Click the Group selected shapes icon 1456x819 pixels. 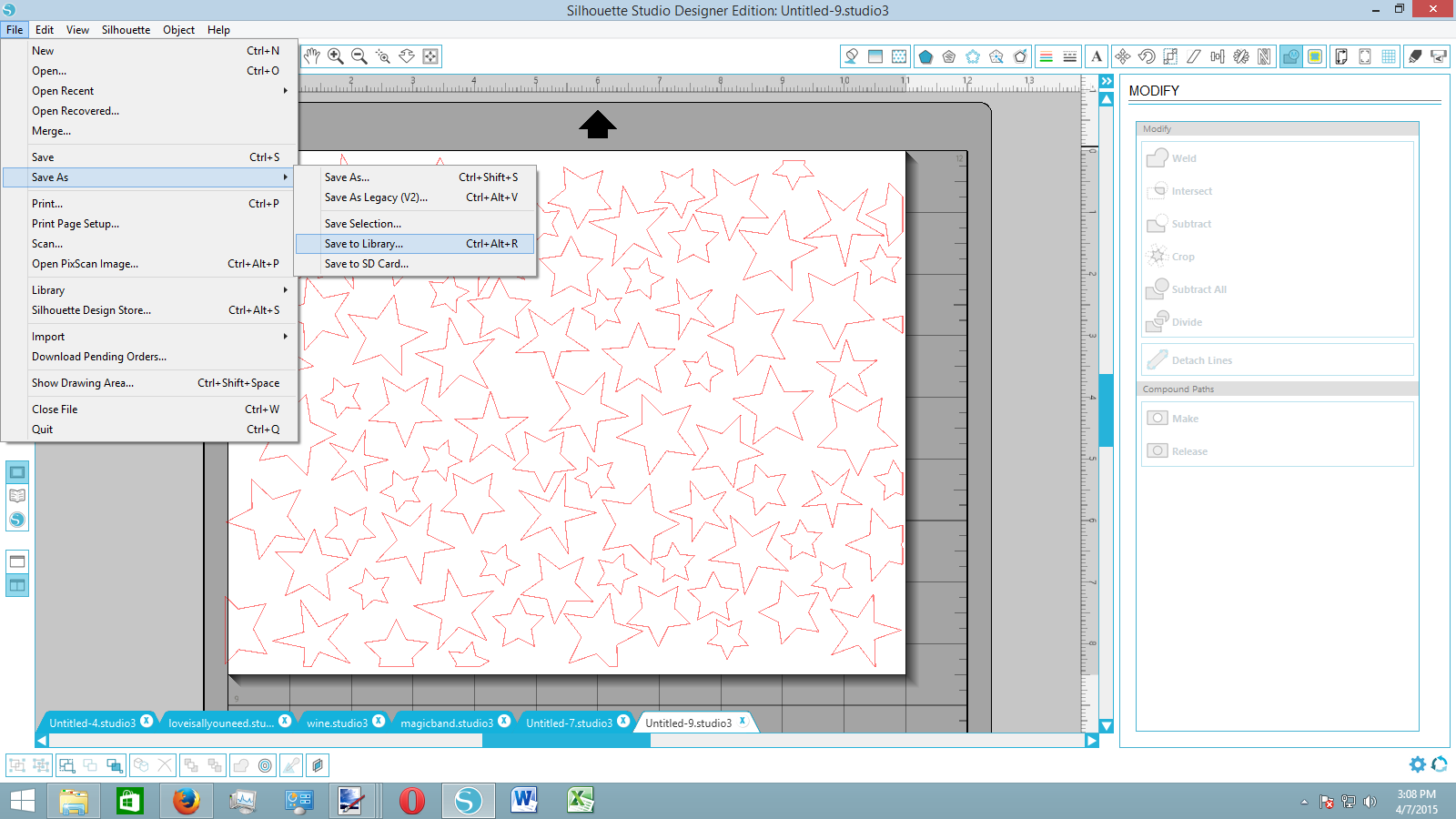(17, 765)
